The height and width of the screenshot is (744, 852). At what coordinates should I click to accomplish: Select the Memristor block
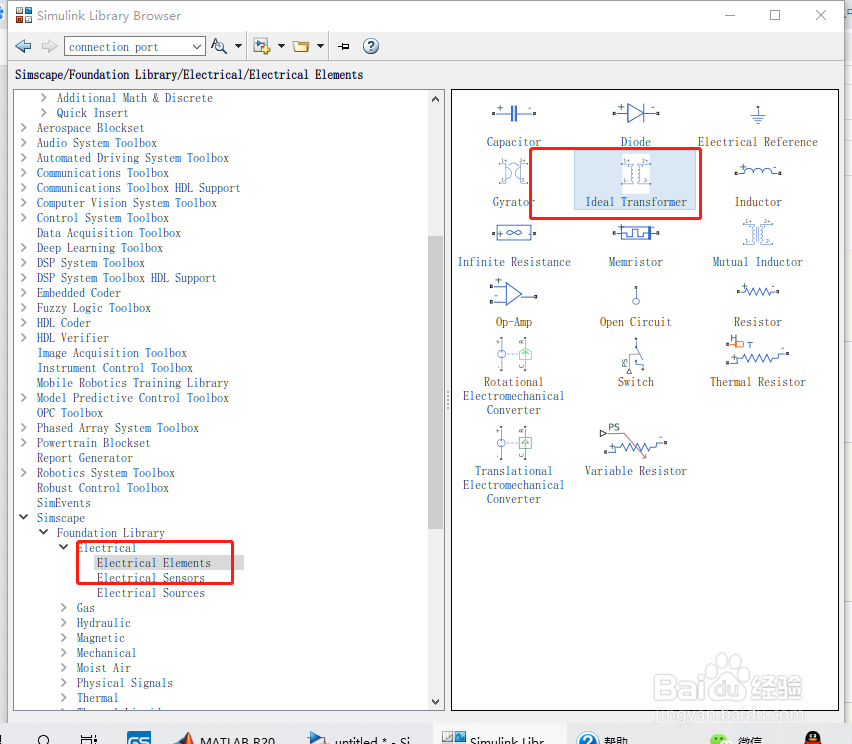pos(635,245)
